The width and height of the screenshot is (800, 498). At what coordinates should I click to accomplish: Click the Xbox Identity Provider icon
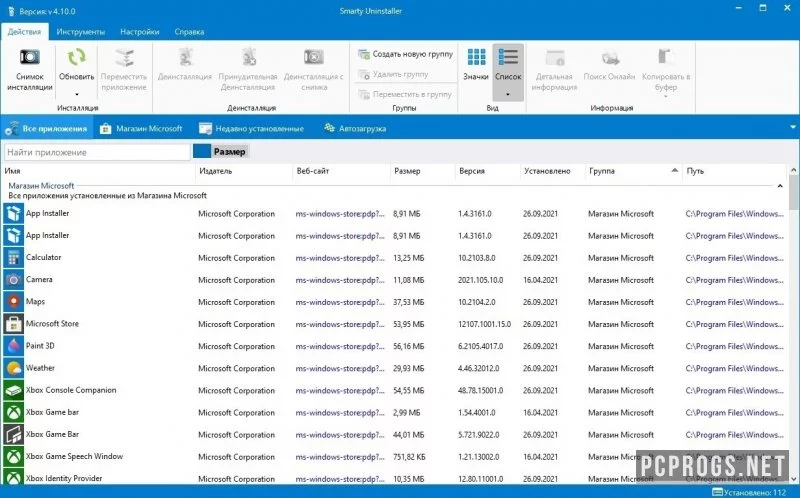[x=13, y=478]
